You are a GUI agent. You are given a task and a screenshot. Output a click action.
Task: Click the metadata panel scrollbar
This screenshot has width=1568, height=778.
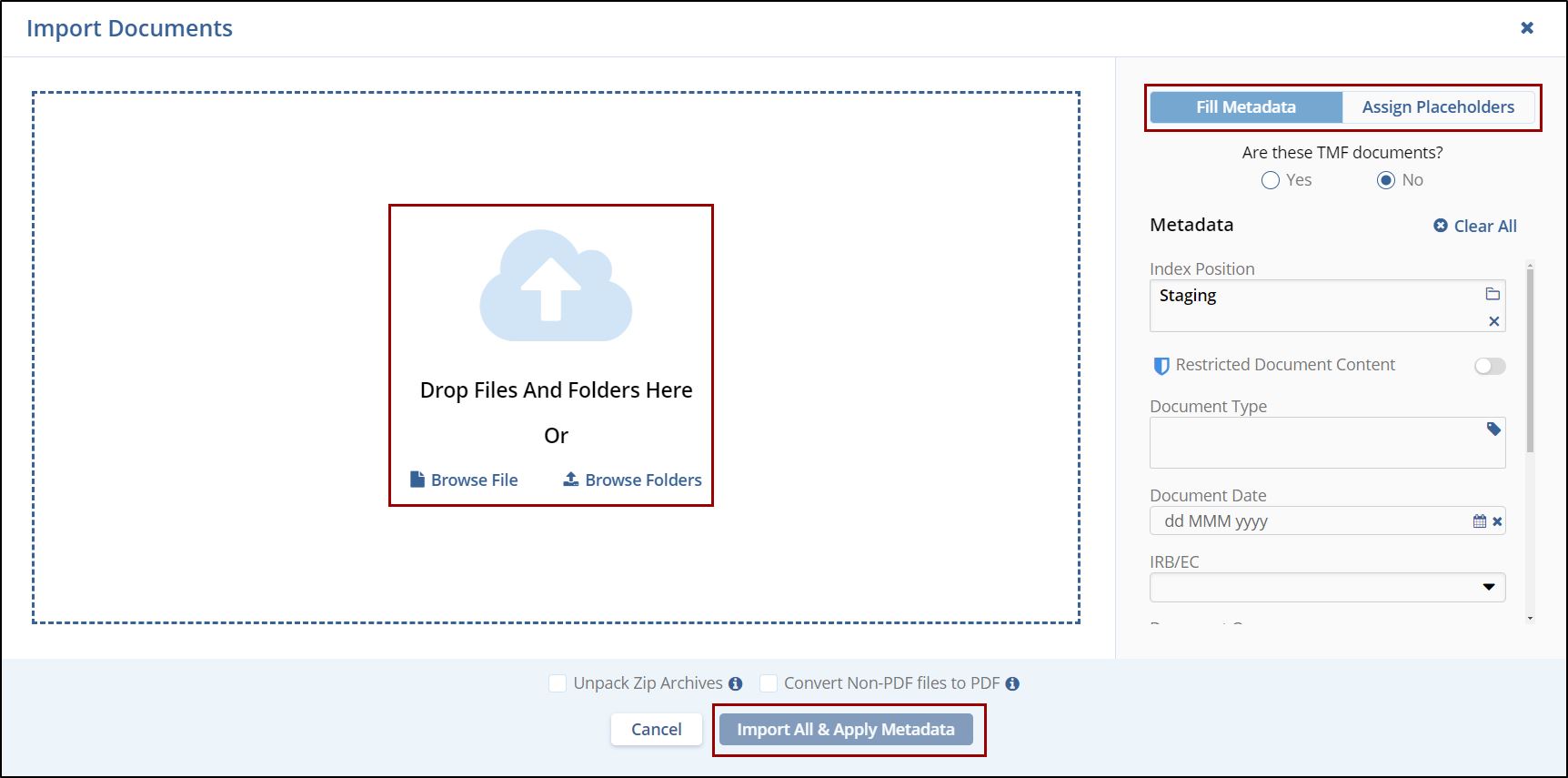pos(1530,364)
